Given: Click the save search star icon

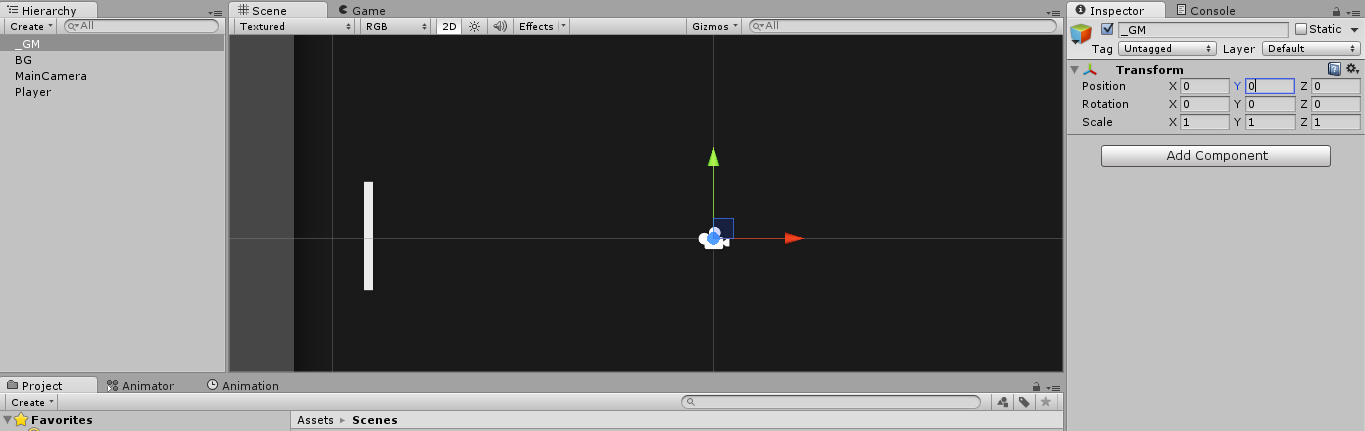Looking at the screenshot, I should point(1046,402).
